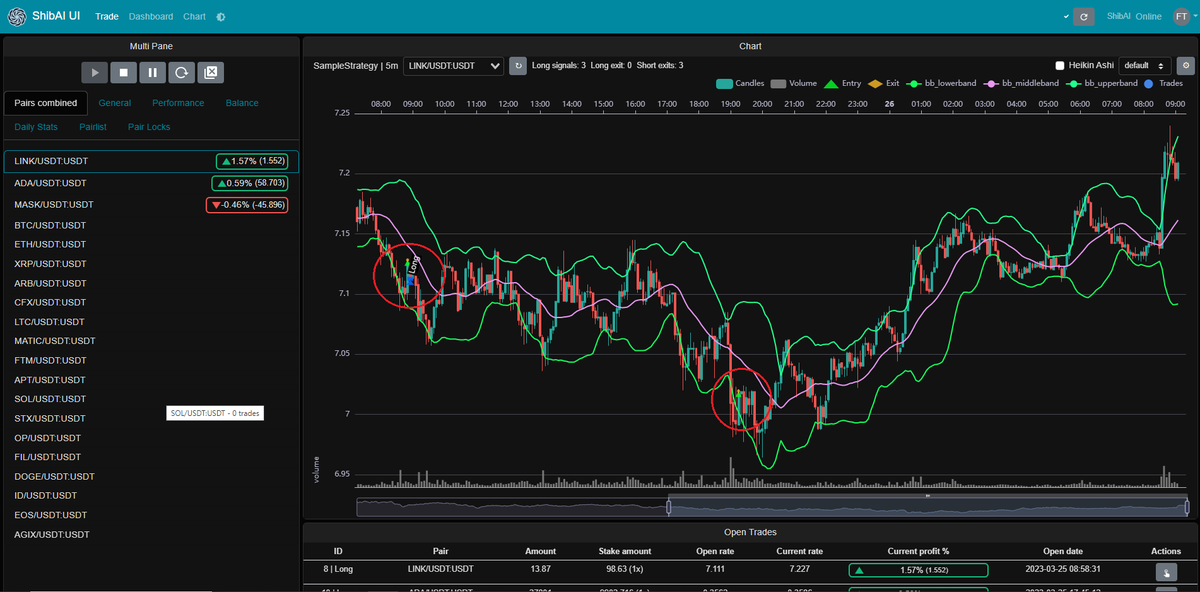1200x592 pixels.
Task: Click left handle of chart zoom slider
Action: tap(668, 508)
